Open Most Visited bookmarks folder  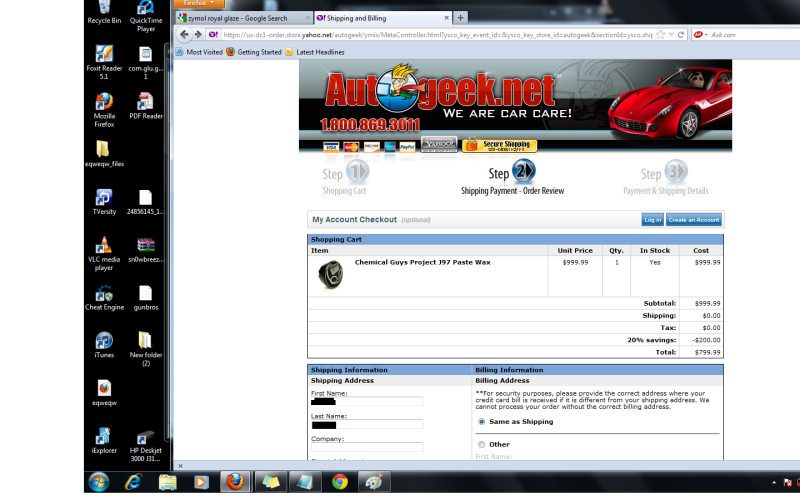[x=199, y=52]
